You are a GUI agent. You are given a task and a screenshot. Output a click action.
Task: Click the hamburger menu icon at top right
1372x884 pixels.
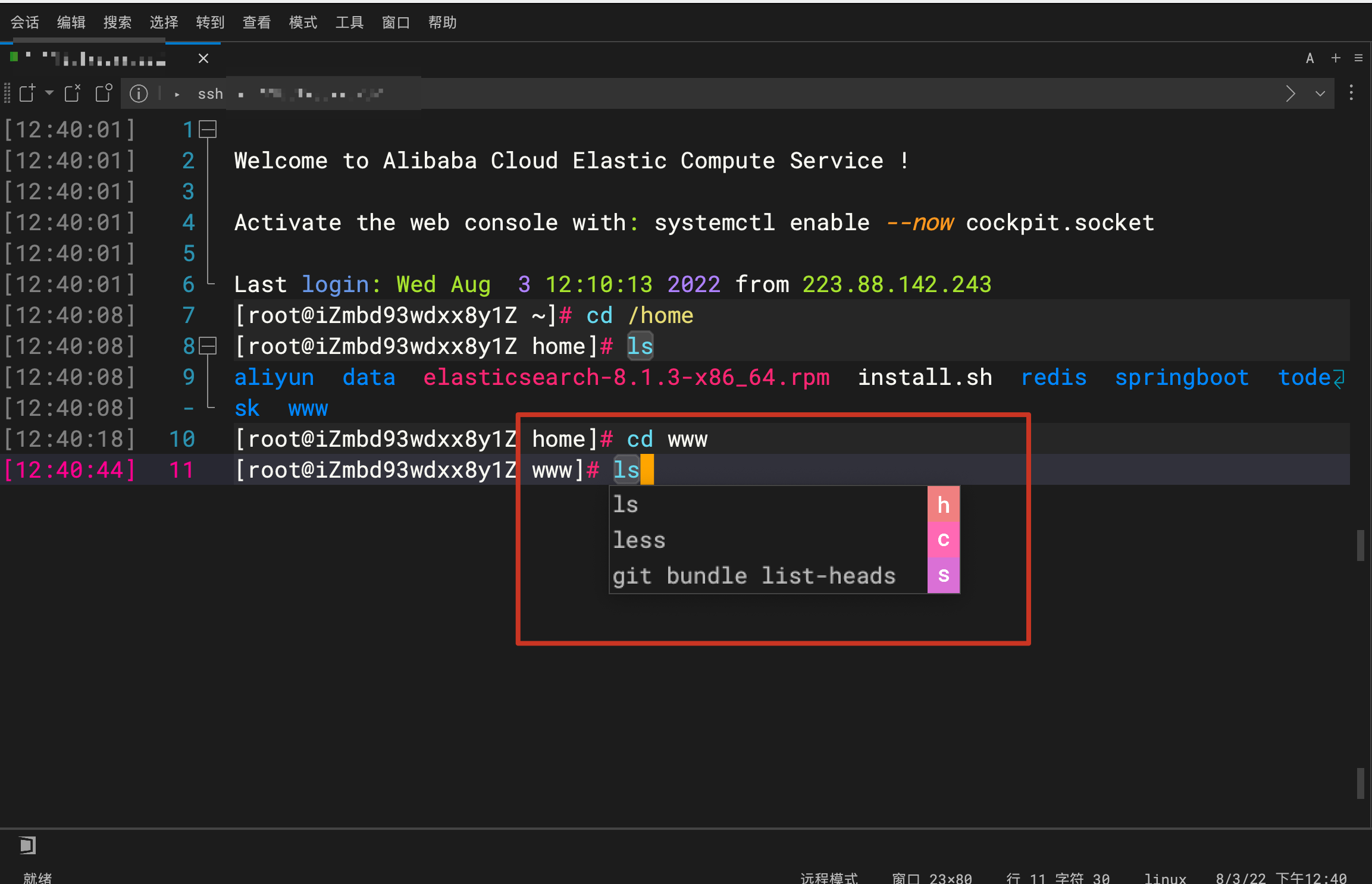tap(1358, 58)
